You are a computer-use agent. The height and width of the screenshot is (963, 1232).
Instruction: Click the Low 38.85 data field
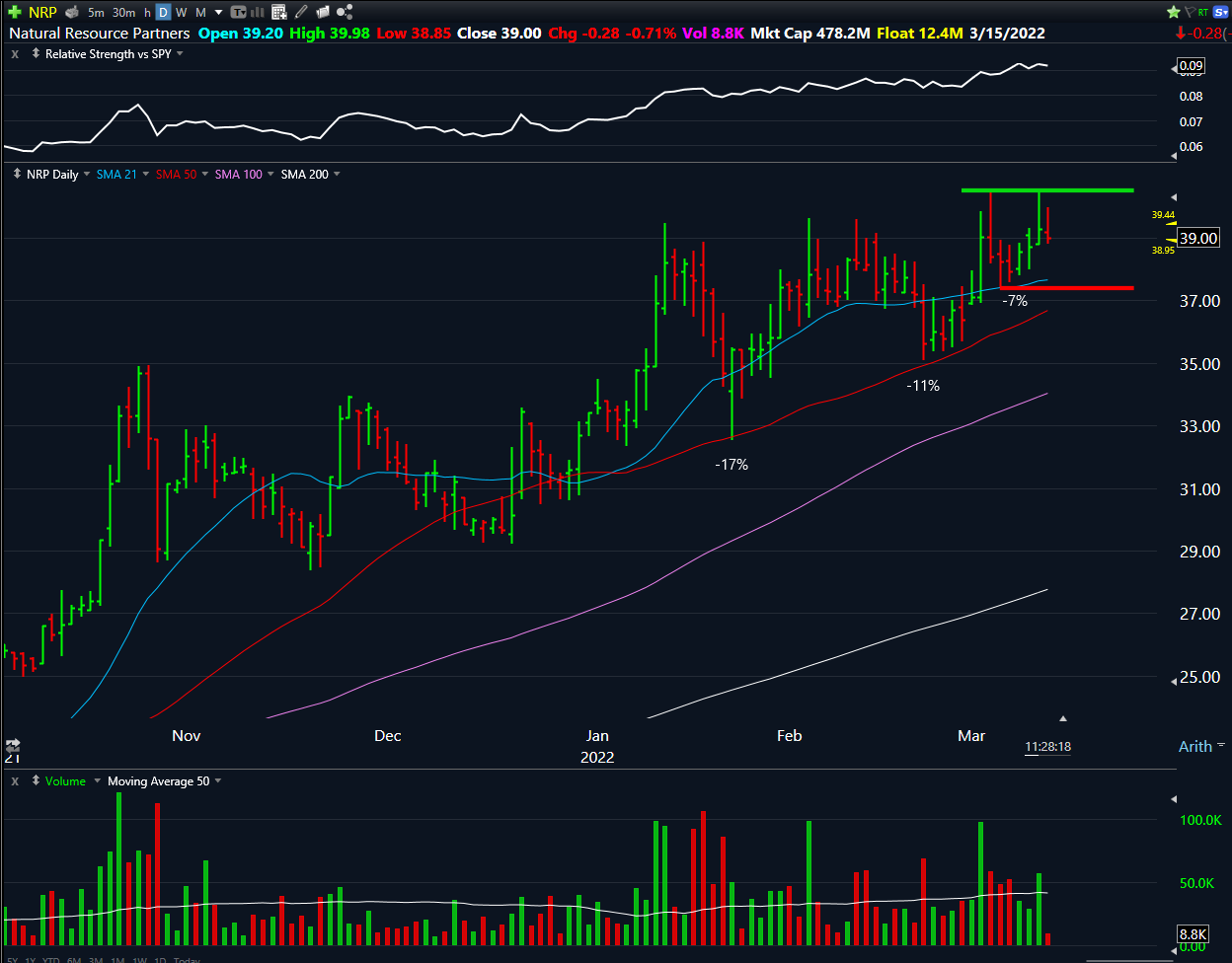click(412, 33)
